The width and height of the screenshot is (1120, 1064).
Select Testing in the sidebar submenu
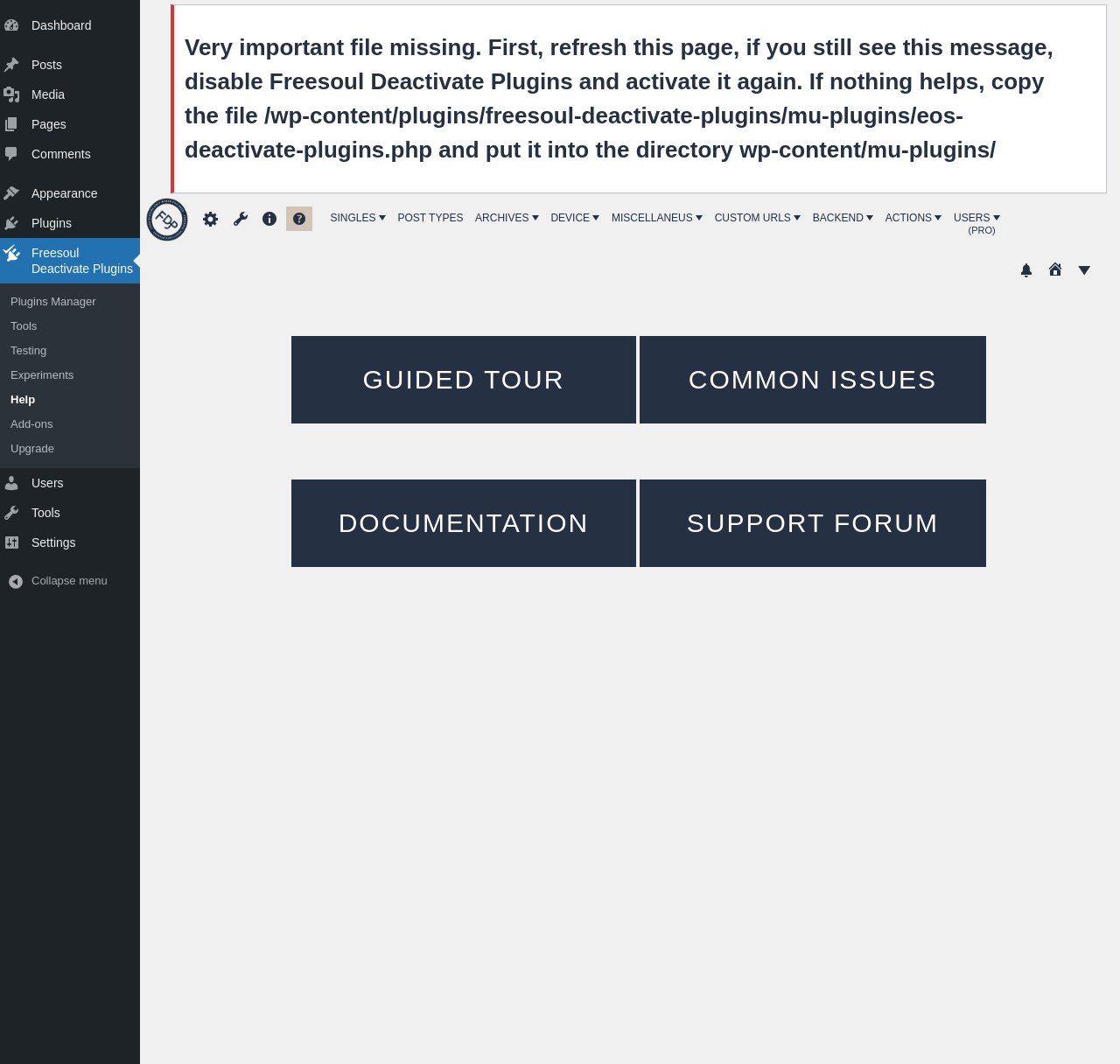coord(29,351)
